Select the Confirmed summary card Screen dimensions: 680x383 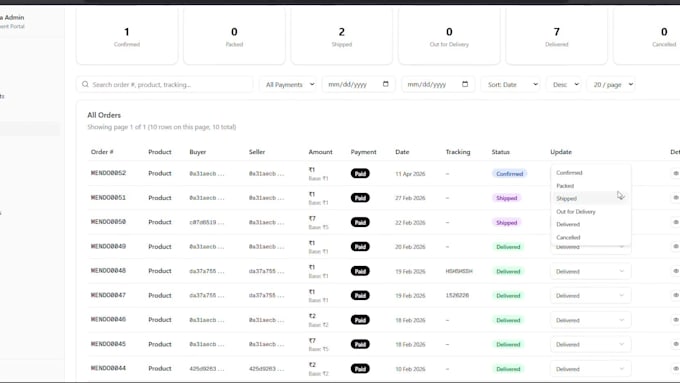point(127,37)
